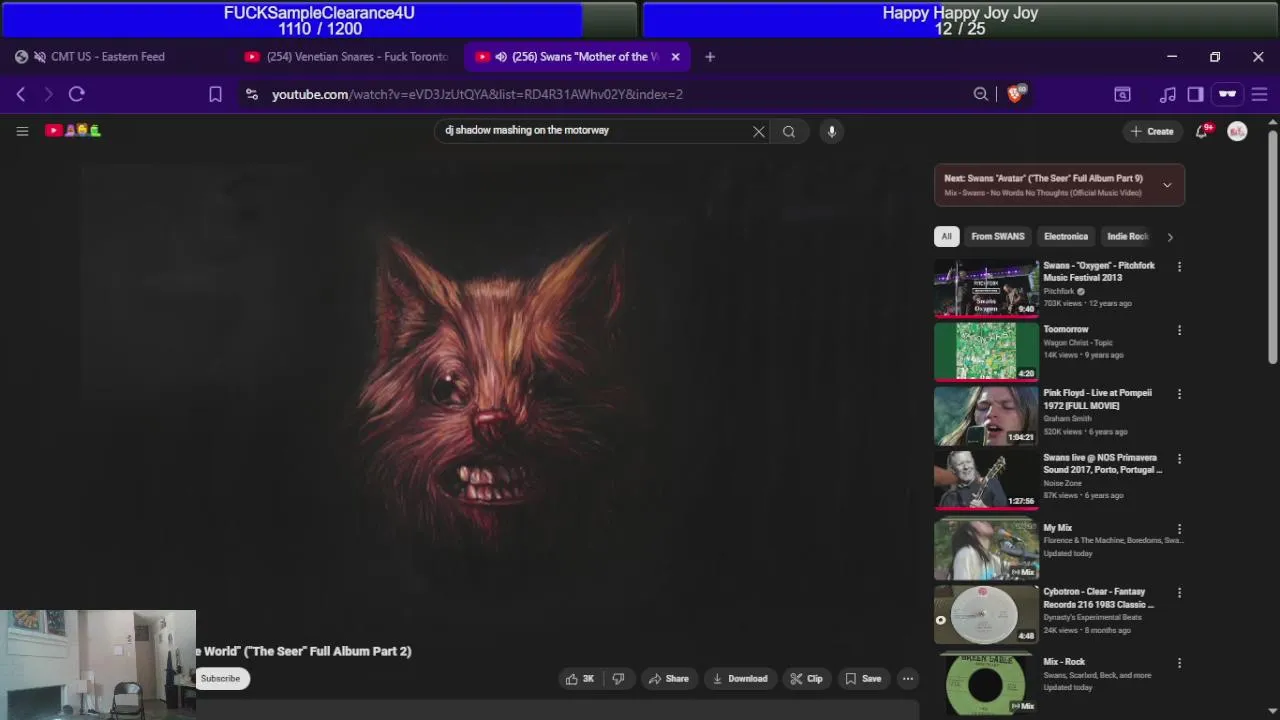Open Pink Floyd Live at Pompeii thumbnail
The height and width of the screenshot is (720, 1280).
click(986, 415)
